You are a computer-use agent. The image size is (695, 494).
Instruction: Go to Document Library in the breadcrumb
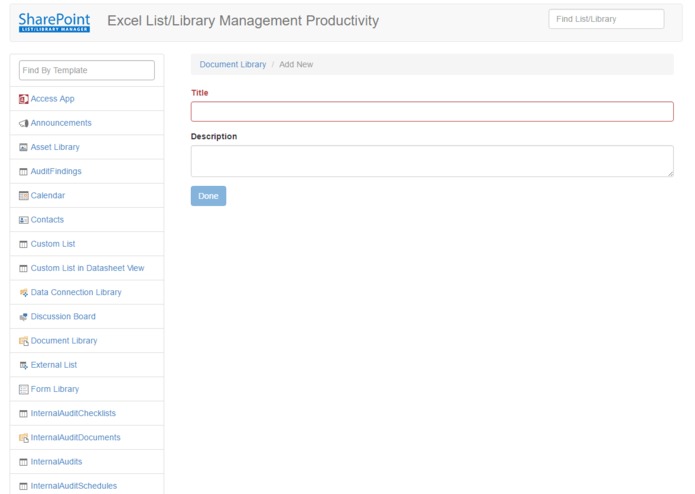(x=233, y=64)
